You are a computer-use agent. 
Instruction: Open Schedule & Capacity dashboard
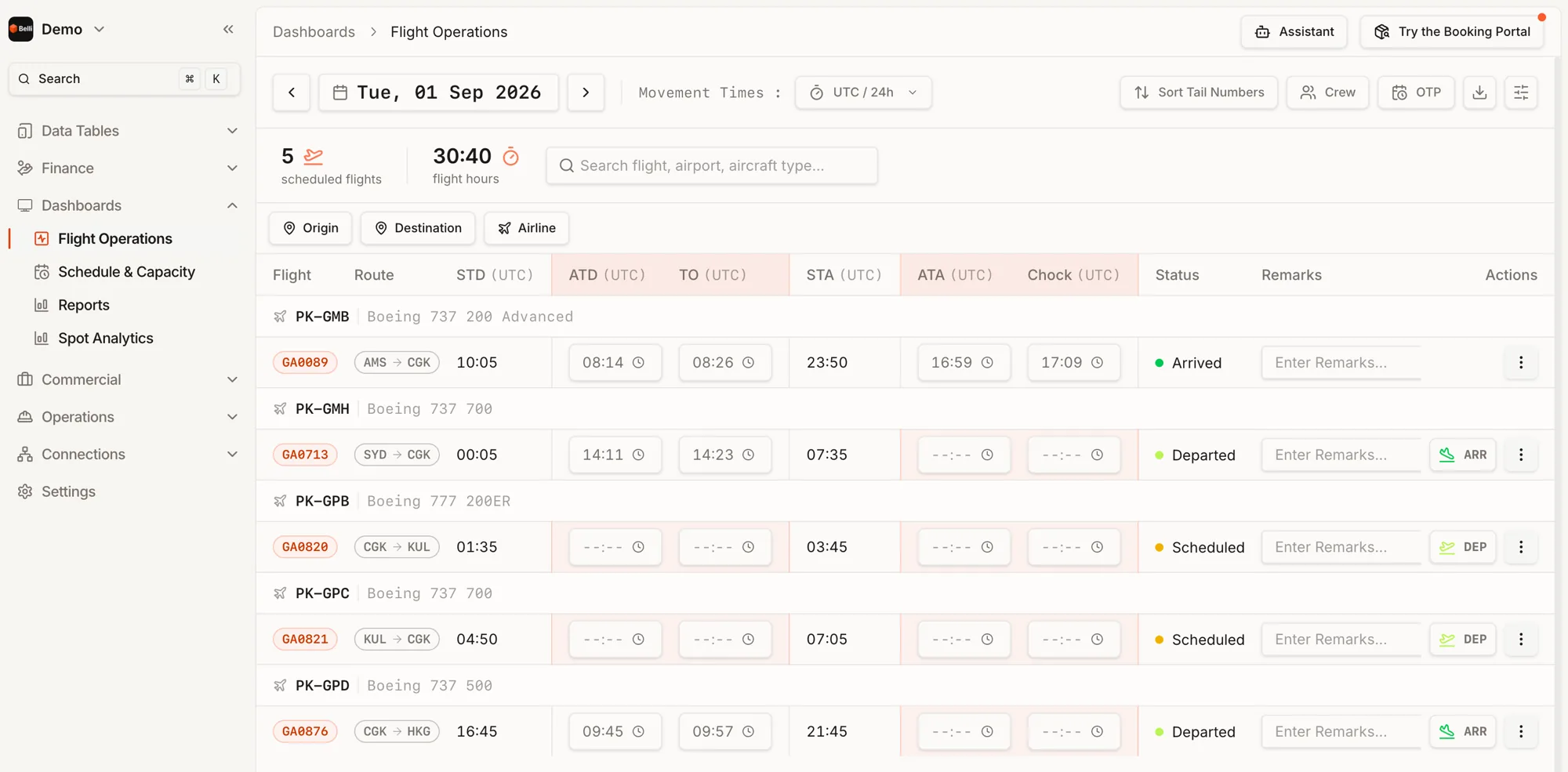(x=126, y=272)
